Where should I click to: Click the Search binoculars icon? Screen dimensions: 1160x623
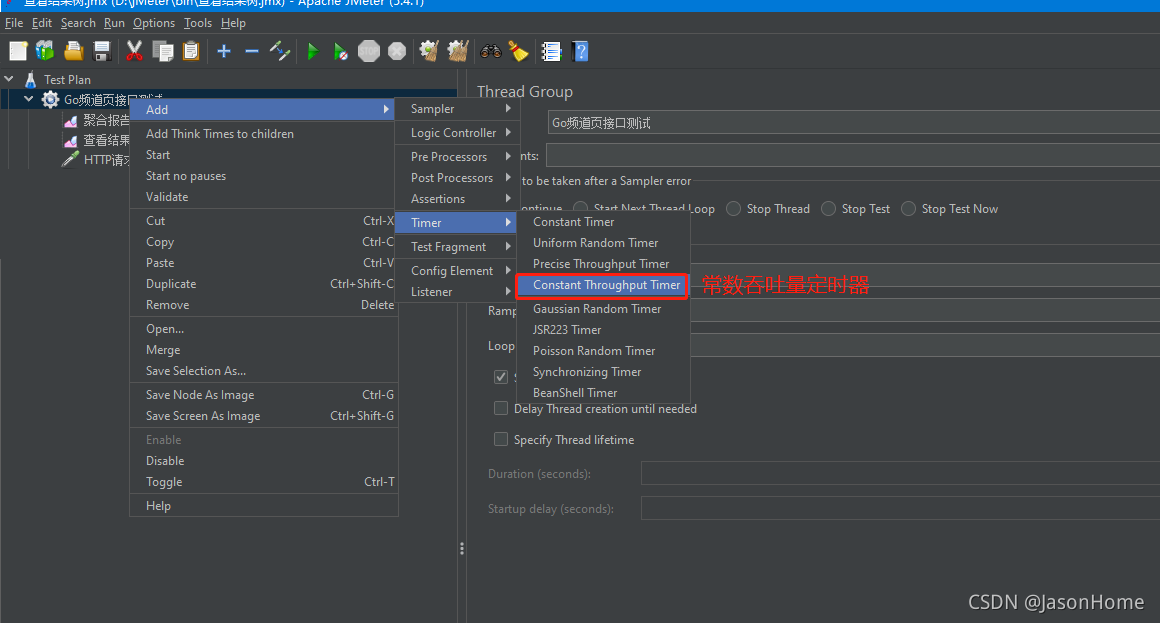[490, 51]
